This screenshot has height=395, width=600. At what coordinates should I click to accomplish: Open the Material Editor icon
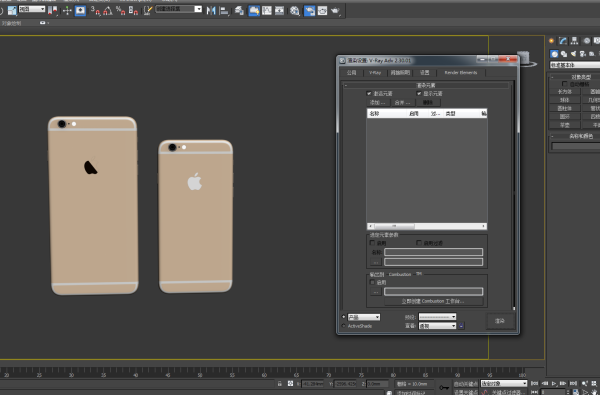pyautogui.click(x=294, y=11)
